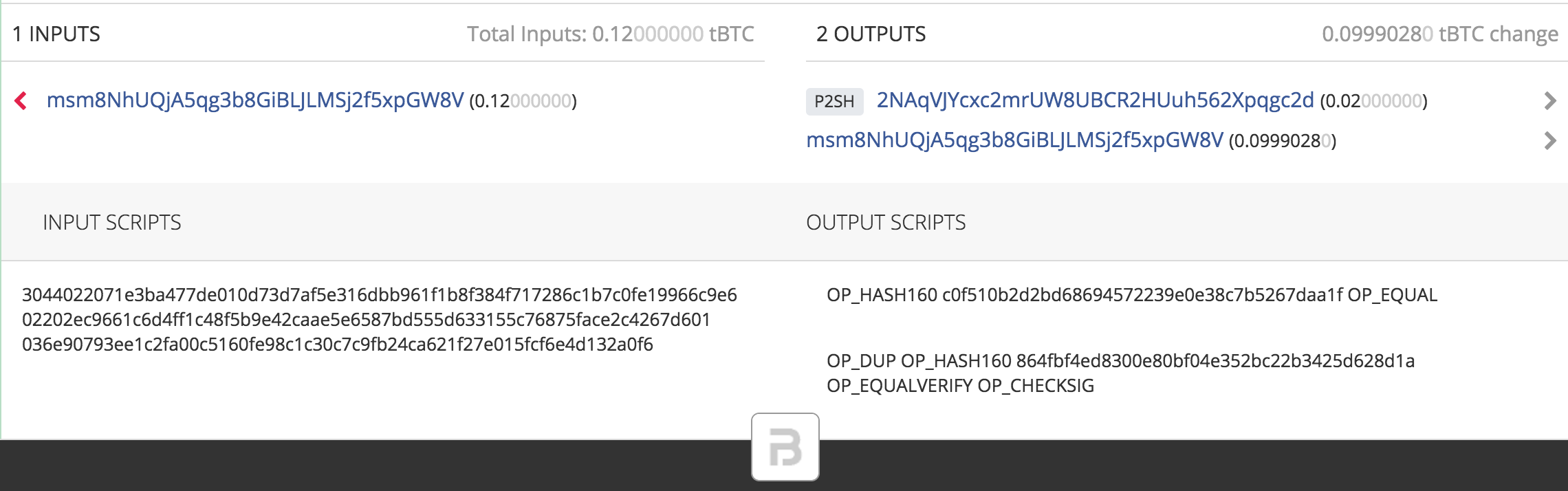Click the OP_HASH160 OP_EQUAL output script
This screenshot has height=491, width=1568.
(x=1132, y=295)
